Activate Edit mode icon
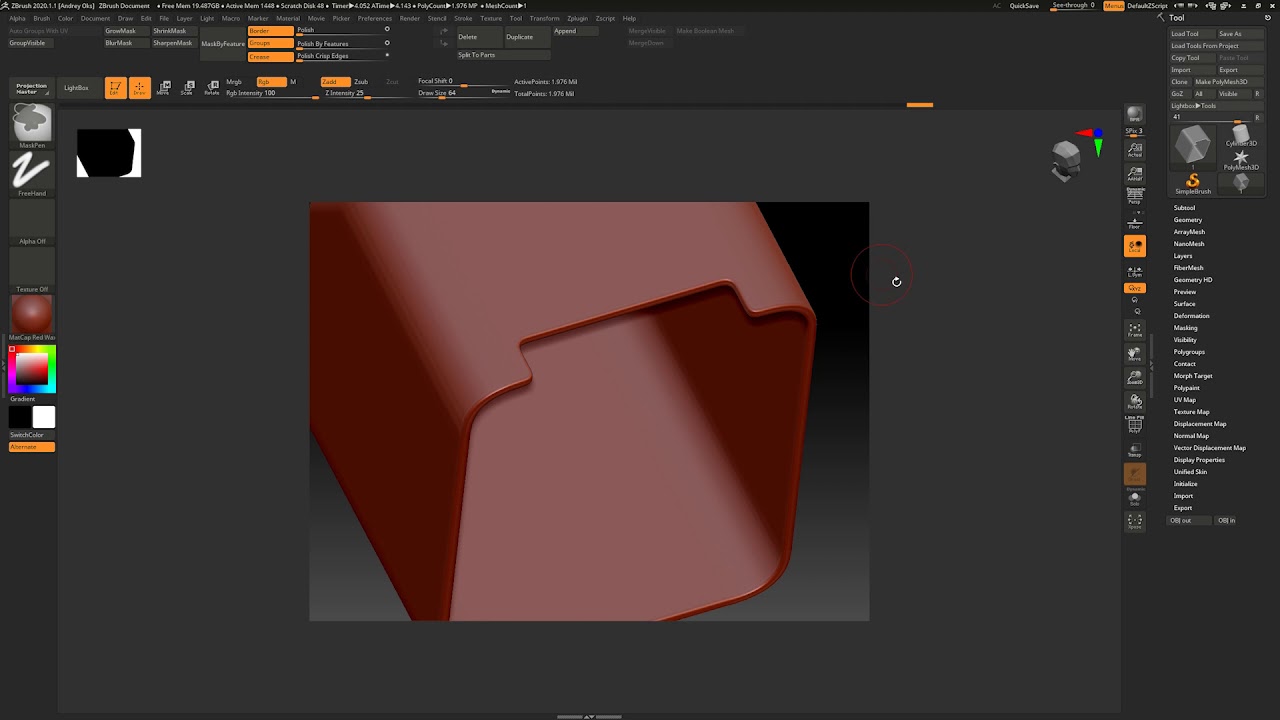The height and width of the screenshot is (720, 1280). (116, 88)
